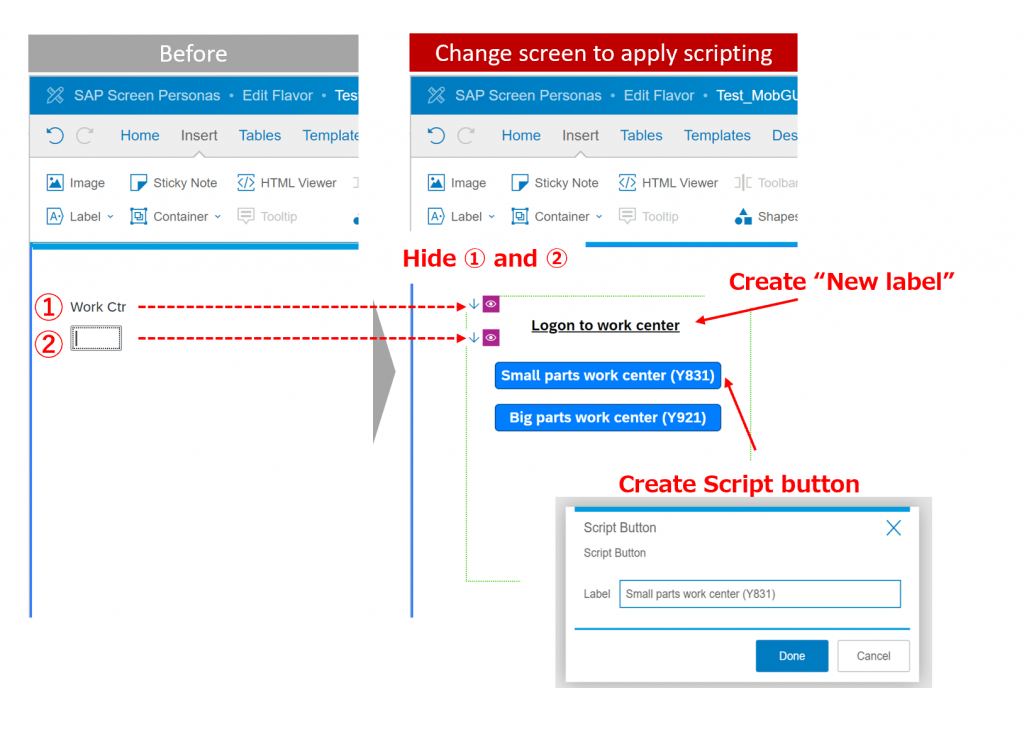
Task: Click Small parts work center (Y831) button
Action: [x=607, y=375]
